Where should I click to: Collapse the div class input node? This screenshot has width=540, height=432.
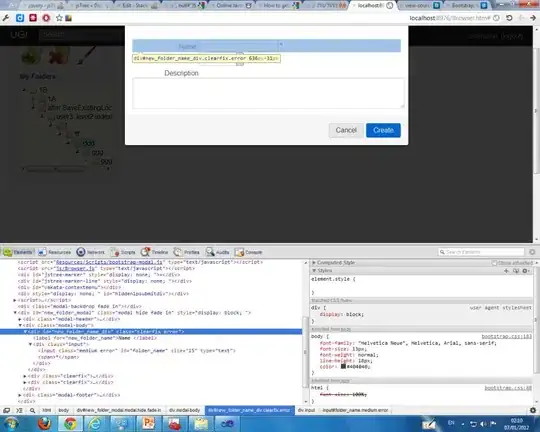pyautogui.click(x=30, y=344)
